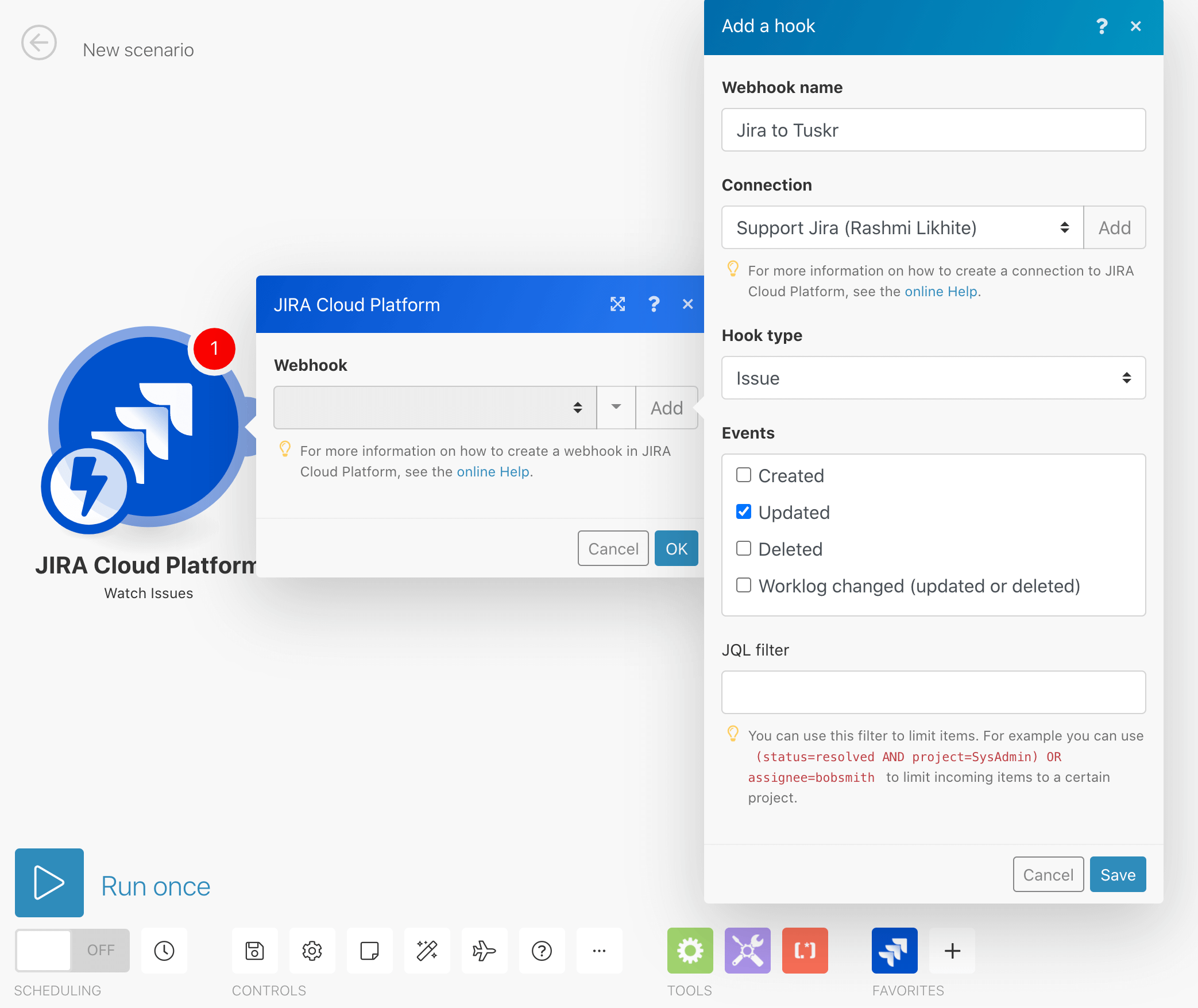This screenshot has height=1008, width=1198.
Task: Check the Worklog changed event checkbox
Action: click(x=744, y=586)
